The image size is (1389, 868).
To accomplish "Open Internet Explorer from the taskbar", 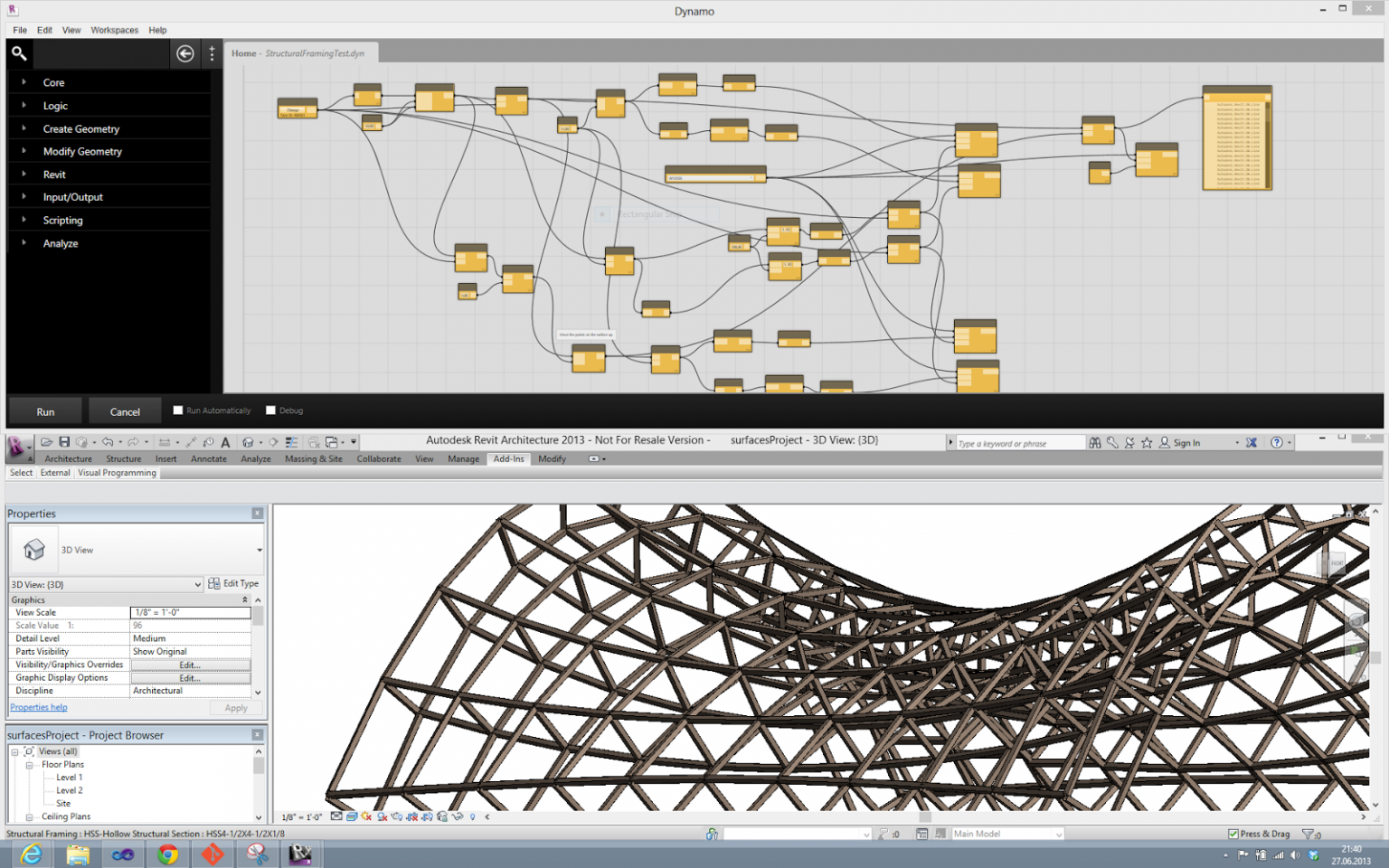I will pyautogui.click(x=31, y=854).
